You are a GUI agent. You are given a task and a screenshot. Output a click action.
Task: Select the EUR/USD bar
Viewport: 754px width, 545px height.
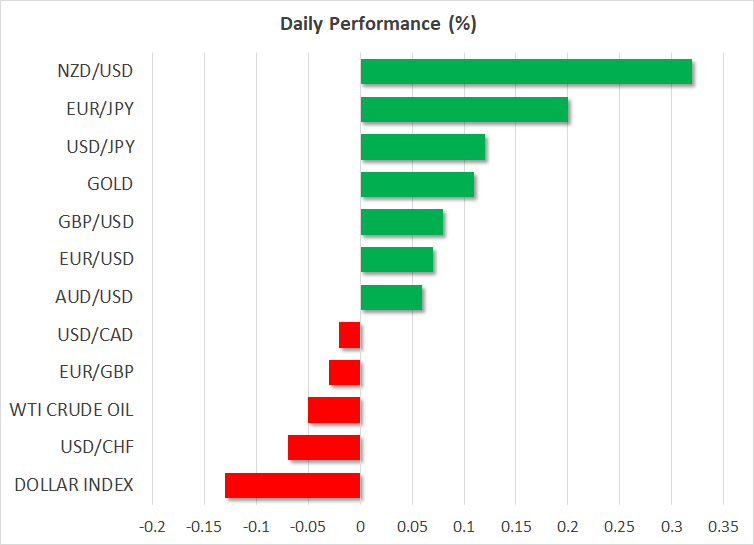click(x=396, y=260)
